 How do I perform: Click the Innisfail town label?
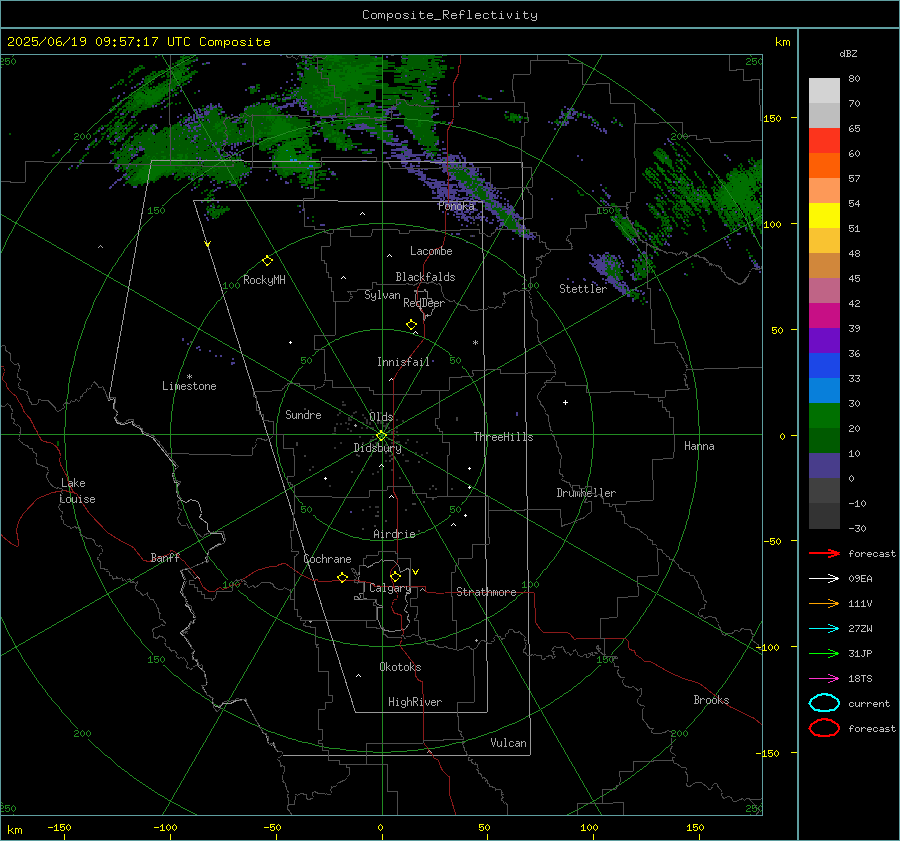[x=403, y=362]
